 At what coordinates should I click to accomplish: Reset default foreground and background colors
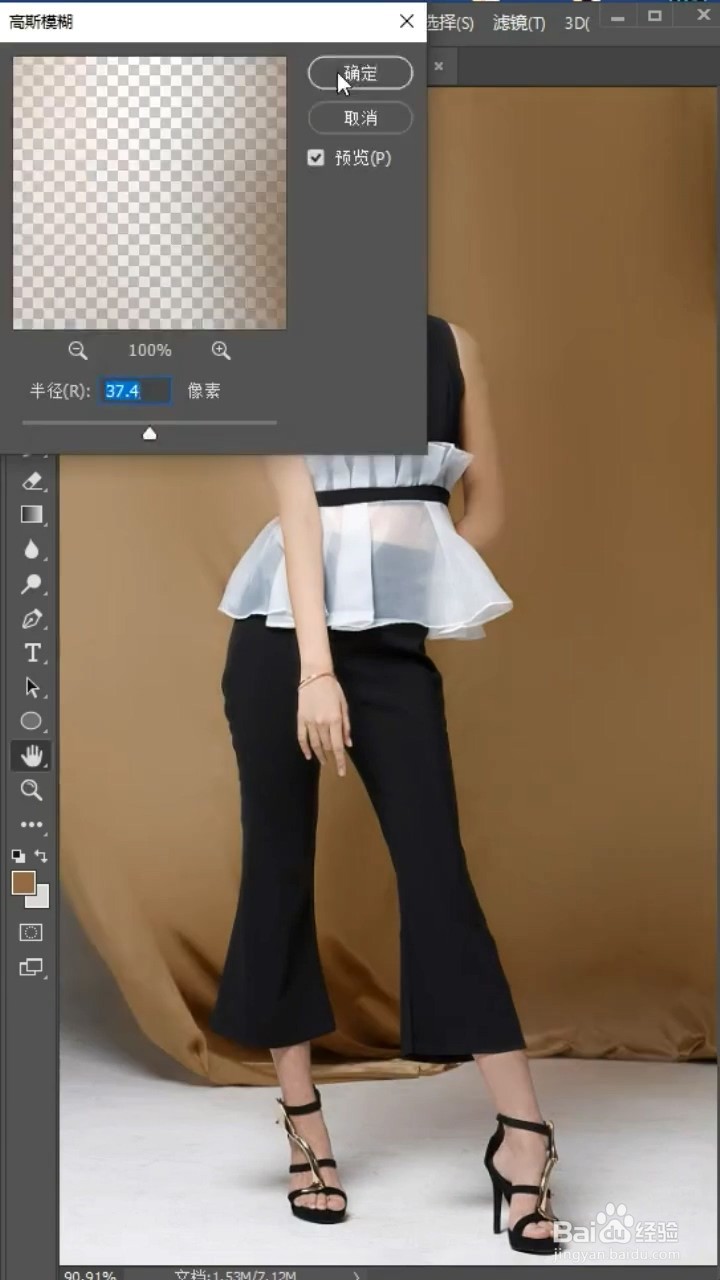(18, 856)
